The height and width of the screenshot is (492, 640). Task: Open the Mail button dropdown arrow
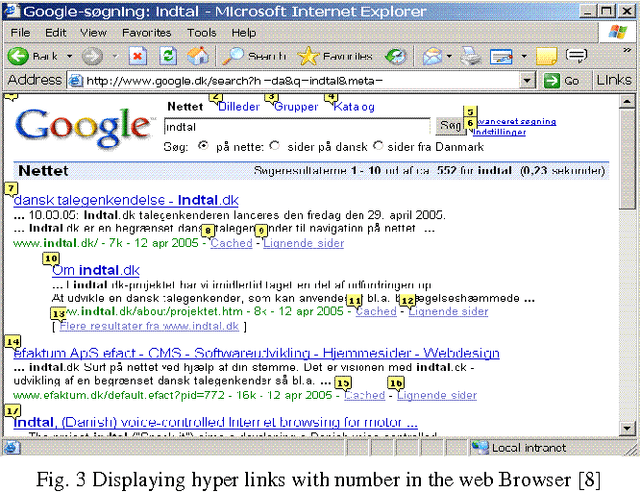[449, 56]
